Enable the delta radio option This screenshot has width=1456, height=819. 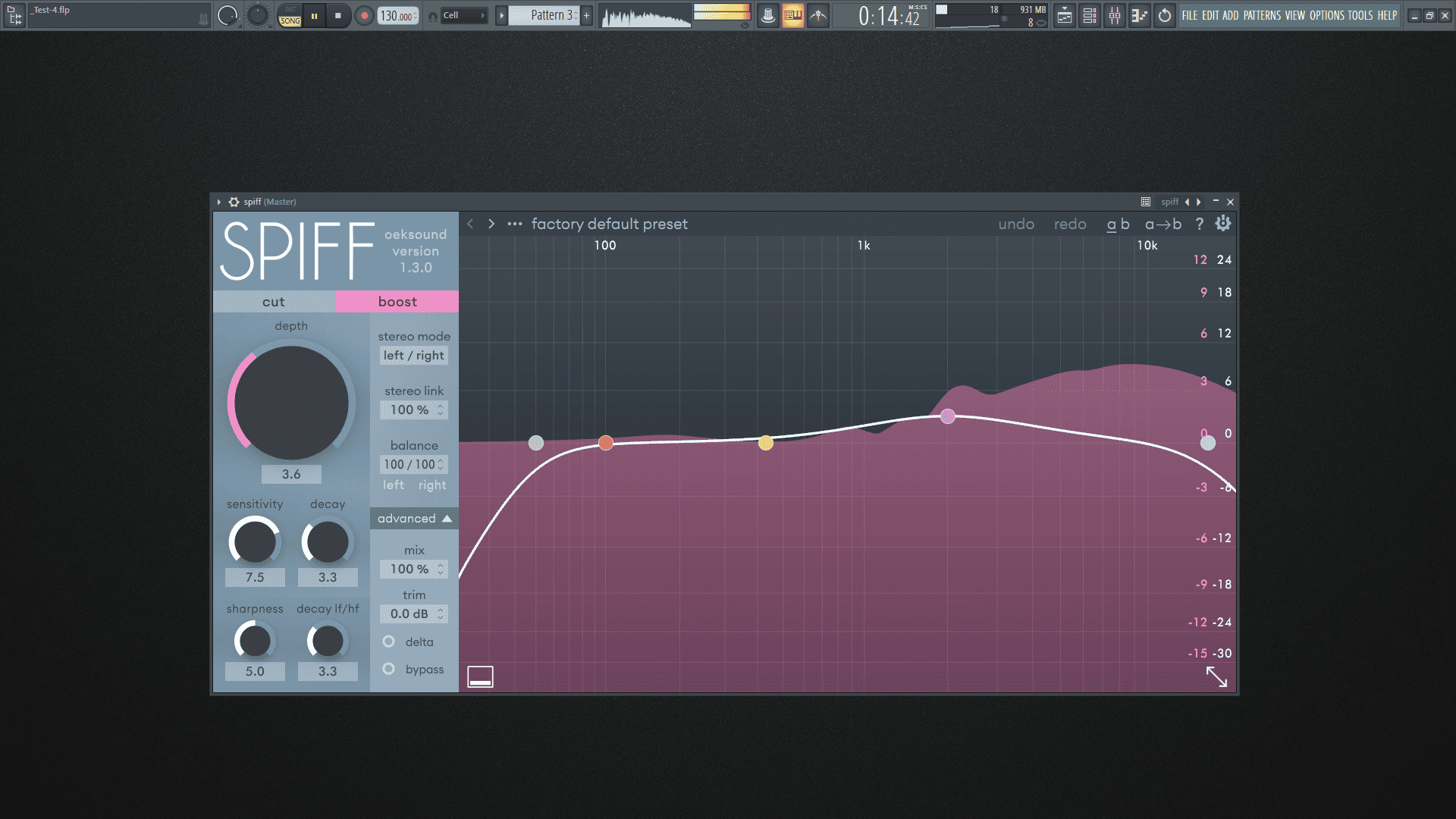pyautogui.click(x=389, y=642)
